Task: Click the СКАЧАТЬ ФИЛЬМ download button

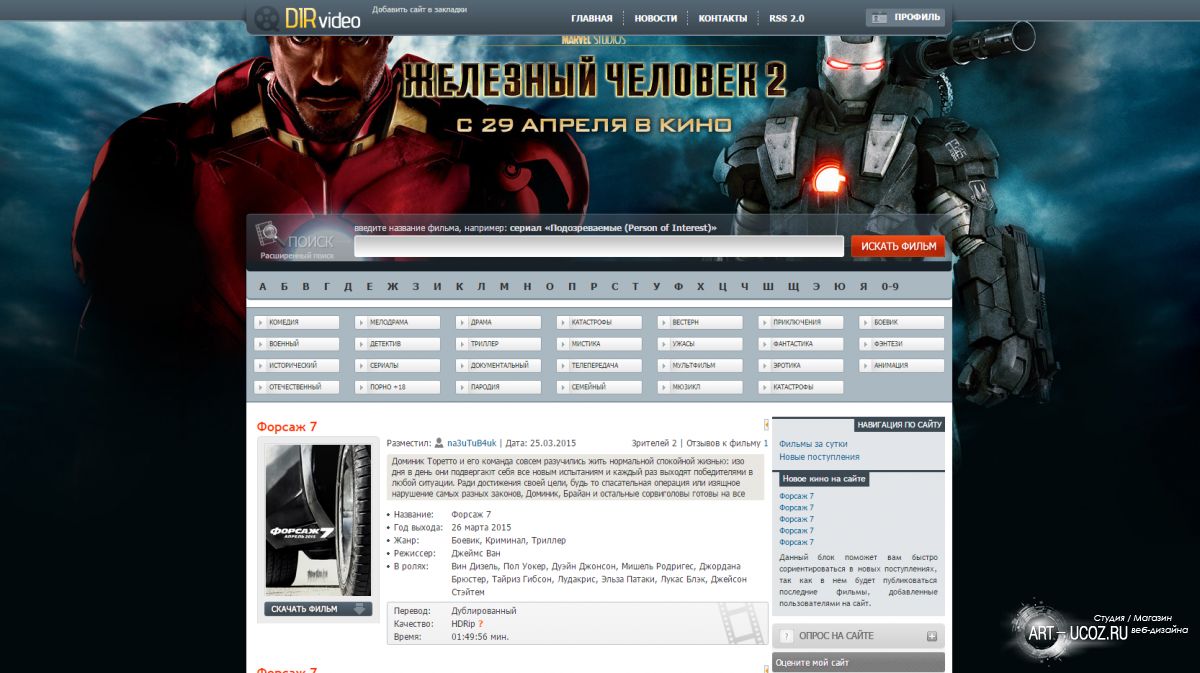Action: (318, 609)
